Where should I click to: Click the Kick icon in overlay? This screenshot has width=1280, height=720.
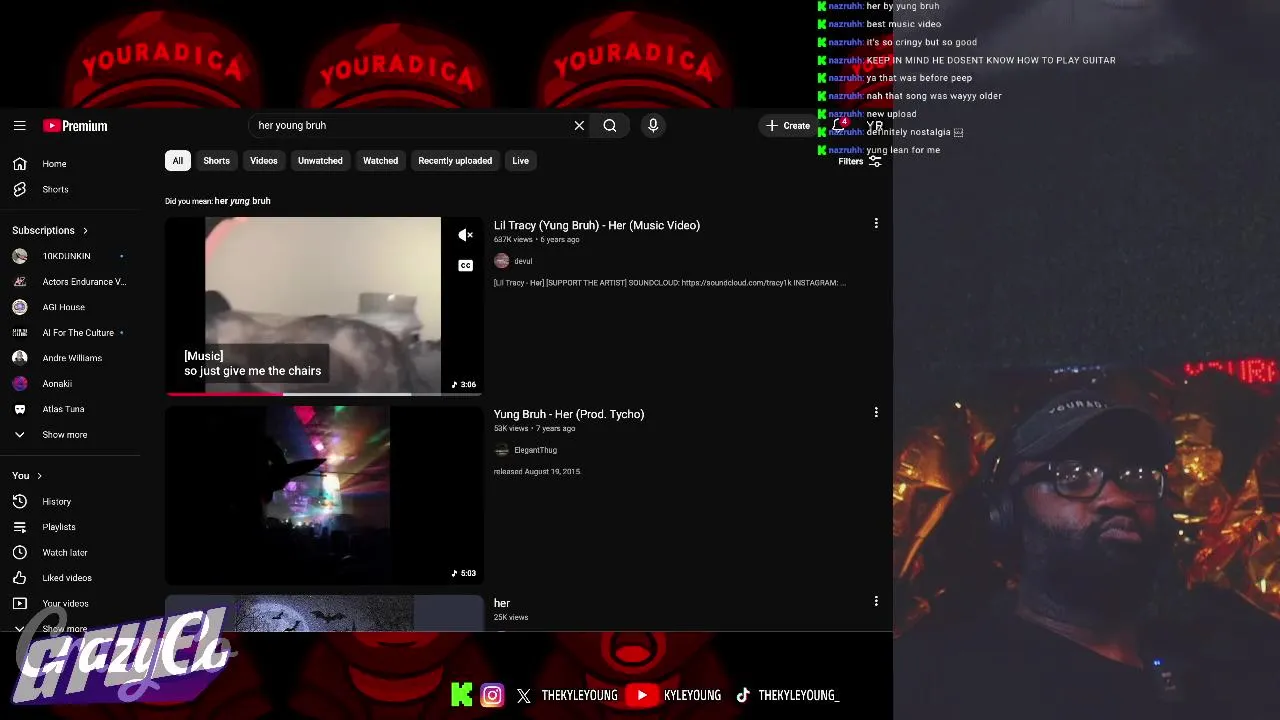point(461,695)
